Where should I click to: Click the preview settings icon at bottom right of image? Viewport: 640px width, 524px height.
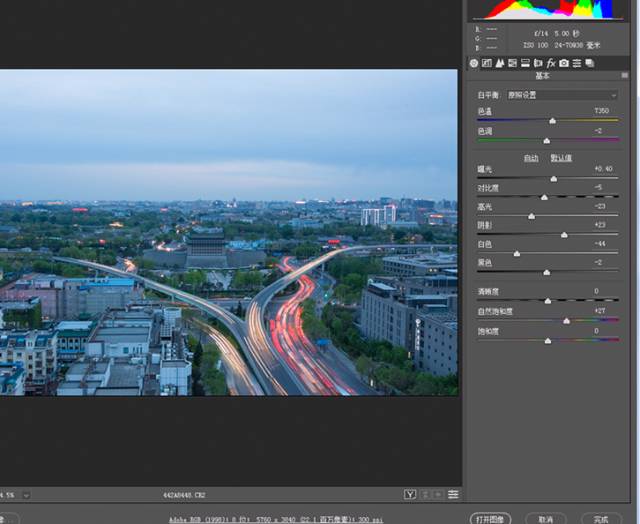click(454, 494)
